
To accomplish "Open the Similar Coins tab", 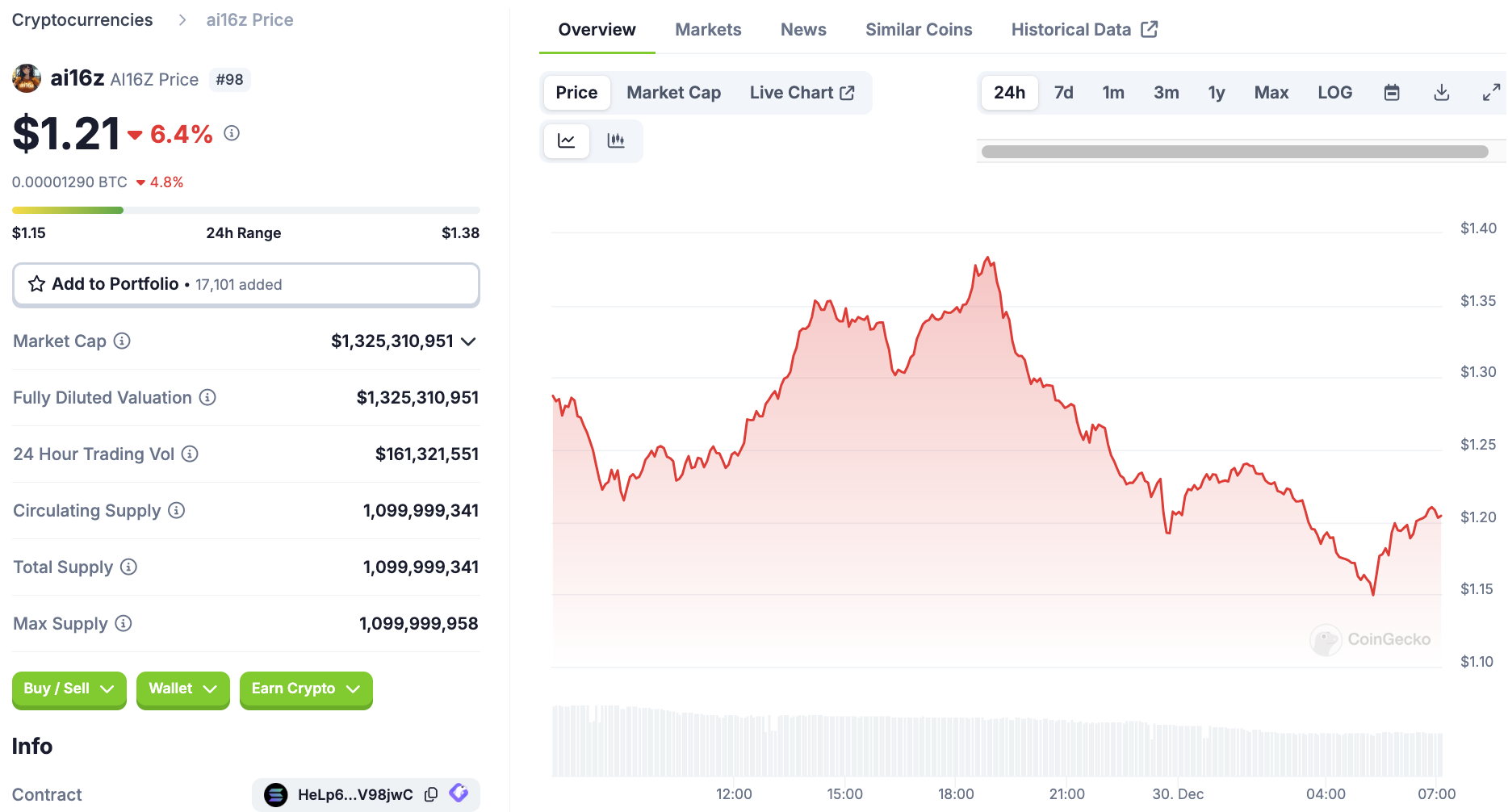I will coord(919,30).
